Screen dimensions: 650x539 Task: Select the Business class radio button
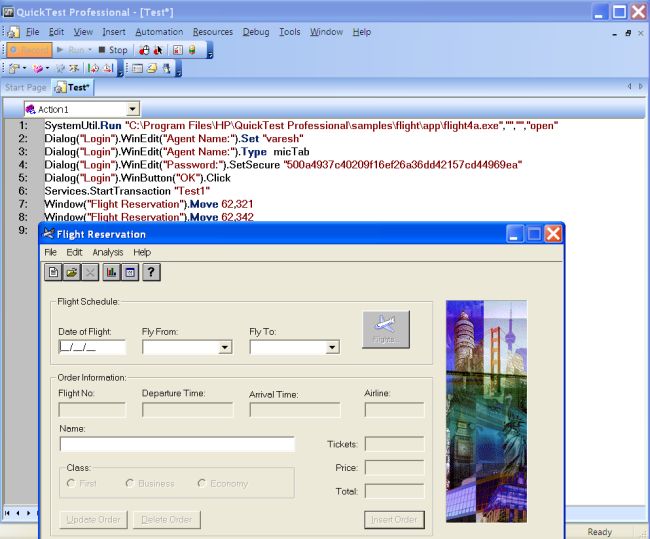(130, 483)
